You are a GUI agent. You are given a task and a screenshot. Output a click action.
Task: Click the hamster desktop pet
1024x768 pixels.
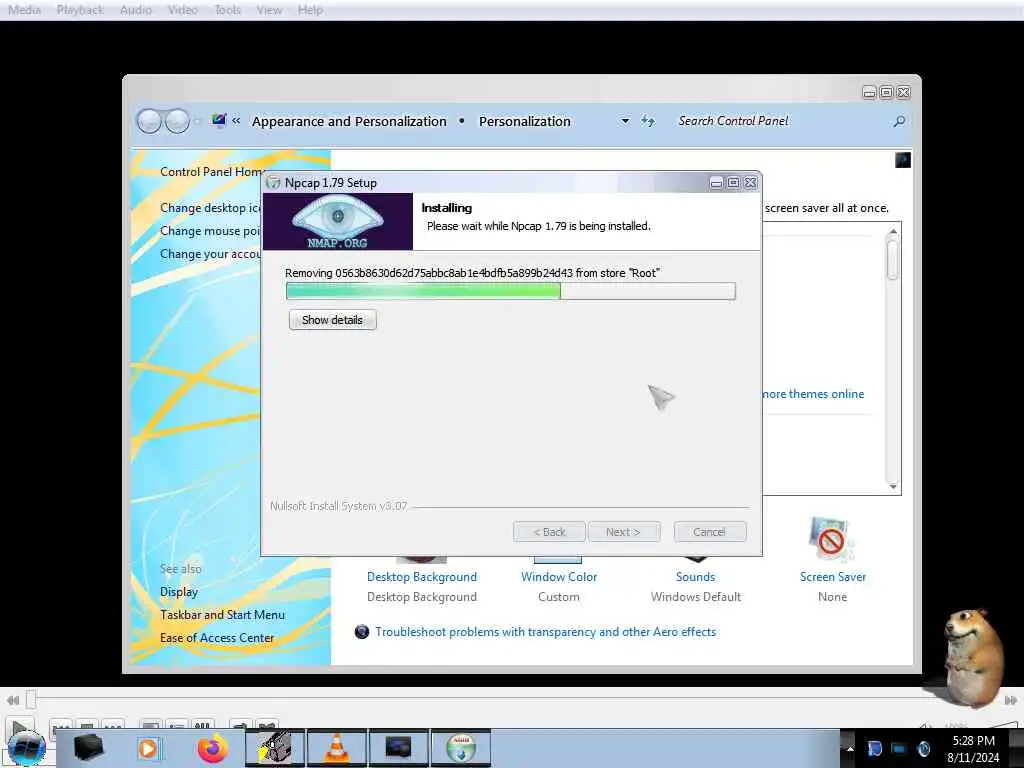[973, 656]
